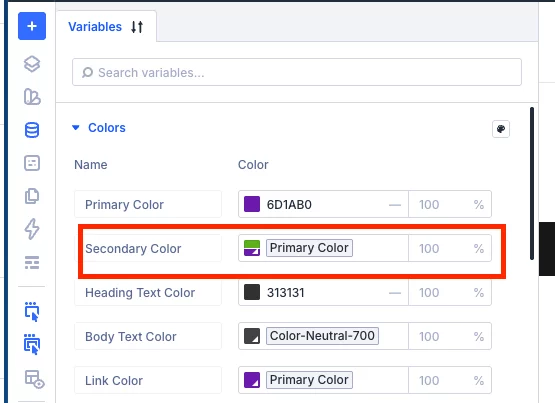The image size is (555, 403).
Task: Open the form settings sidebar icon
Action: tap(32, 163)
